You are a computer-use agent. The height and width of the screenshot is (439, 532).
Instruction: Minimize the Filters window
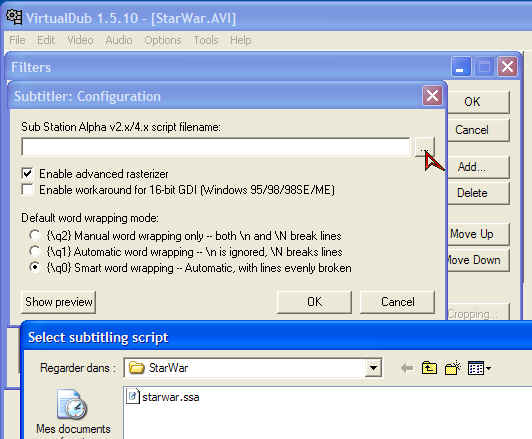[x=461, y=66]
